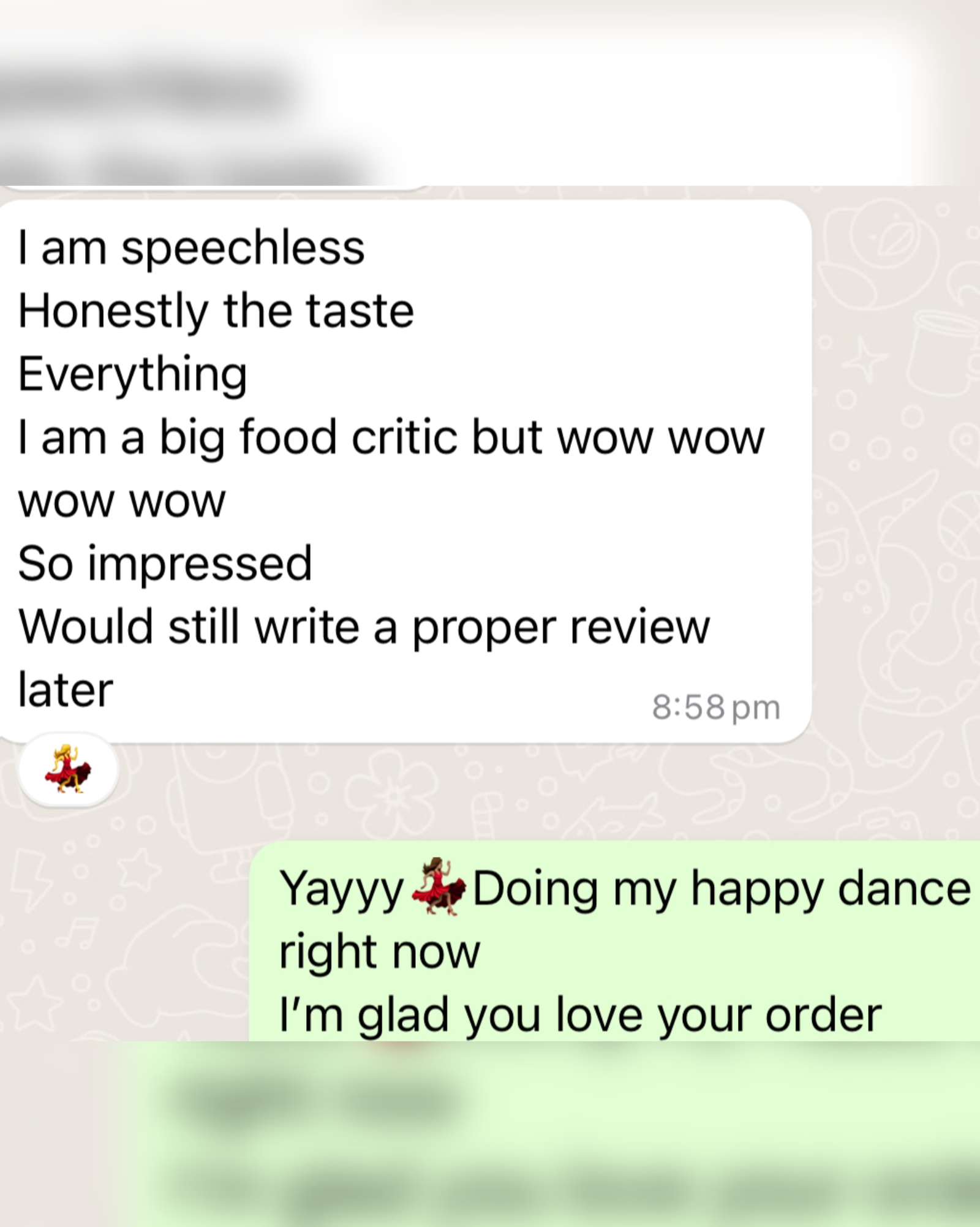Tap 'Would still write a proper review' text
Viewport: 980px width, 1227px height.
364,627
